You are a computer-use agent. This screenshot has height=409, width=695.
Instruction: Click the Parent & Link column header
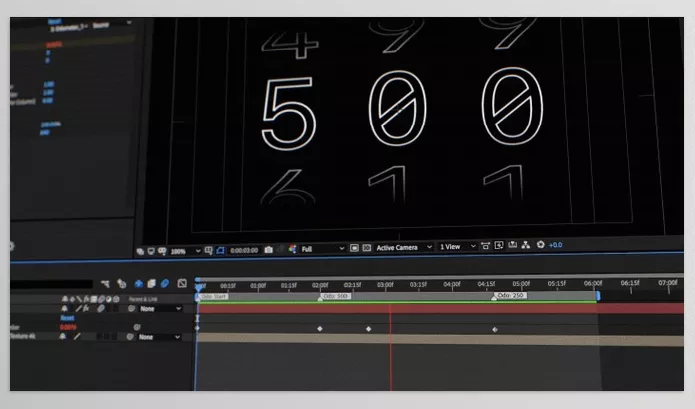(x=143, y=299)
